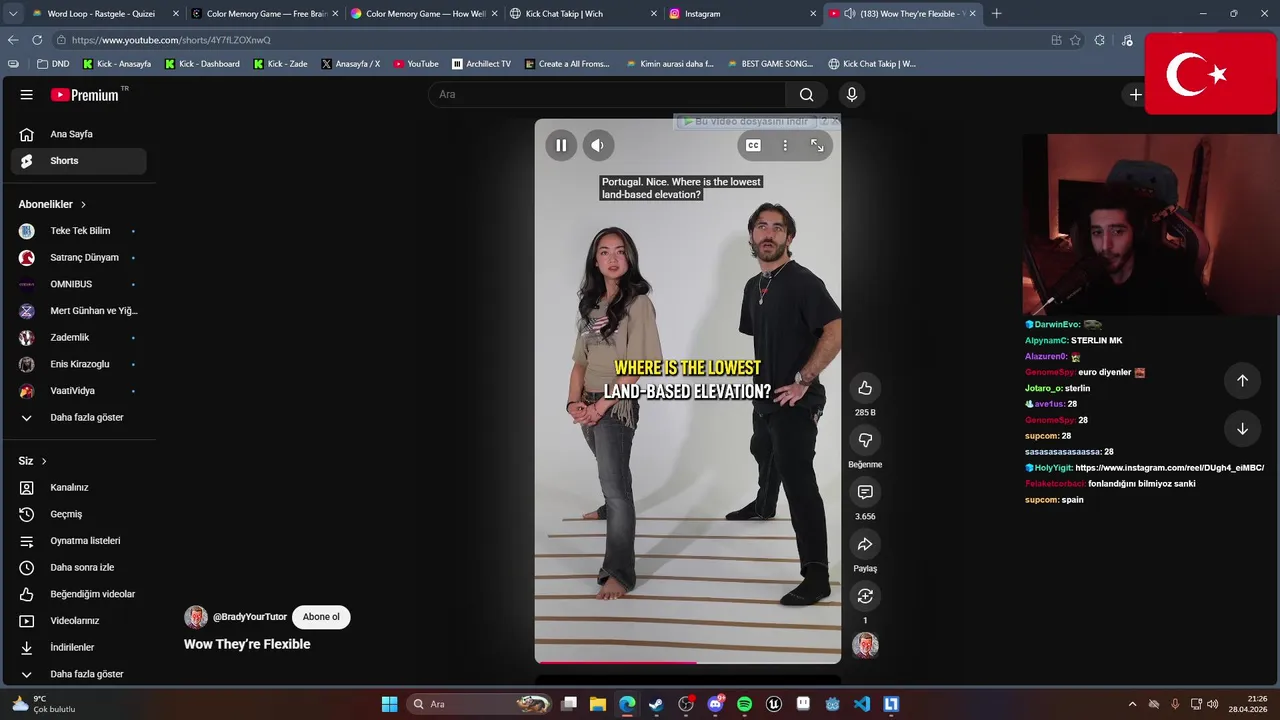Select Shorts in the sidebar
This screenshot has width=1280, height=720.
78,161
